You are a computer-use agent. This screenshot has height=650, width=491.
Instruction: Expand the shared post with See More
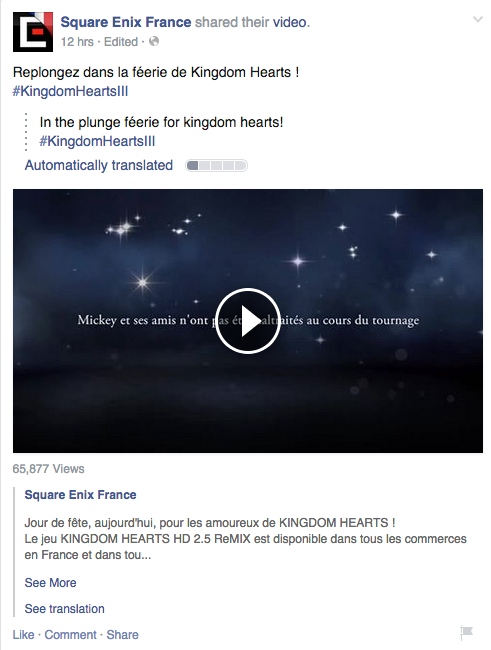coord(51,582)
